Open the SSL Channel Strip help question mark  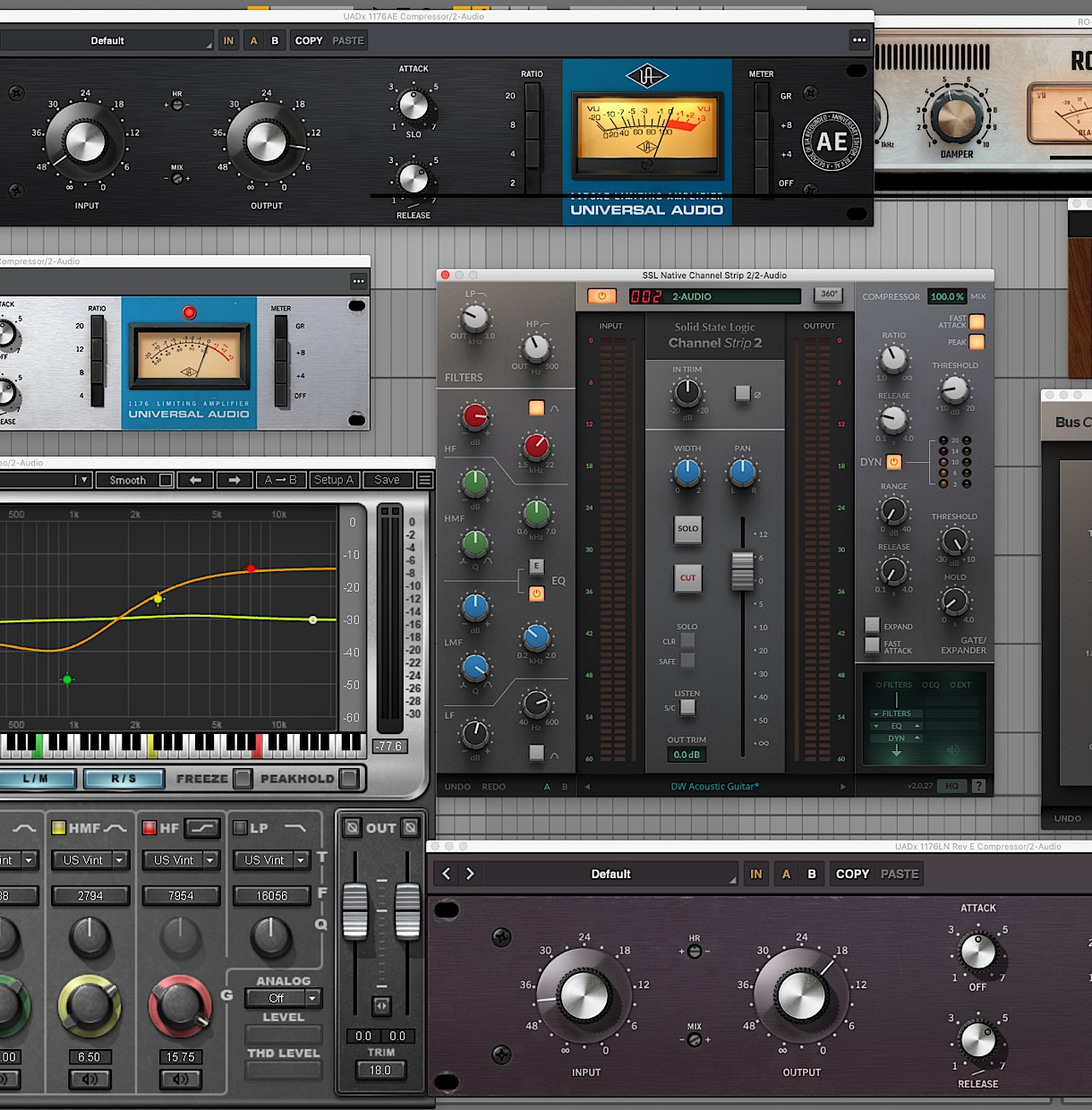click(x=978, y=786)
